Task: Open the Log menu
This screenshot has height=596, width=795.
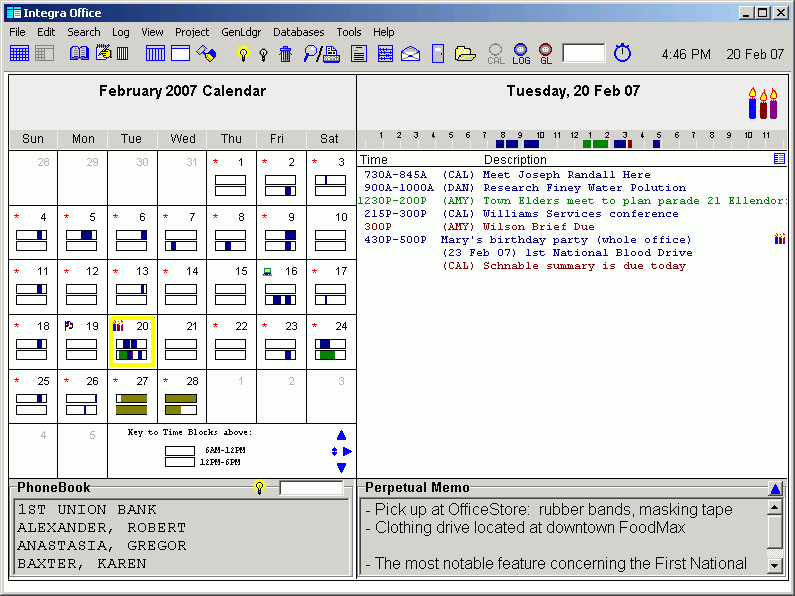Action: coord(121,32)
